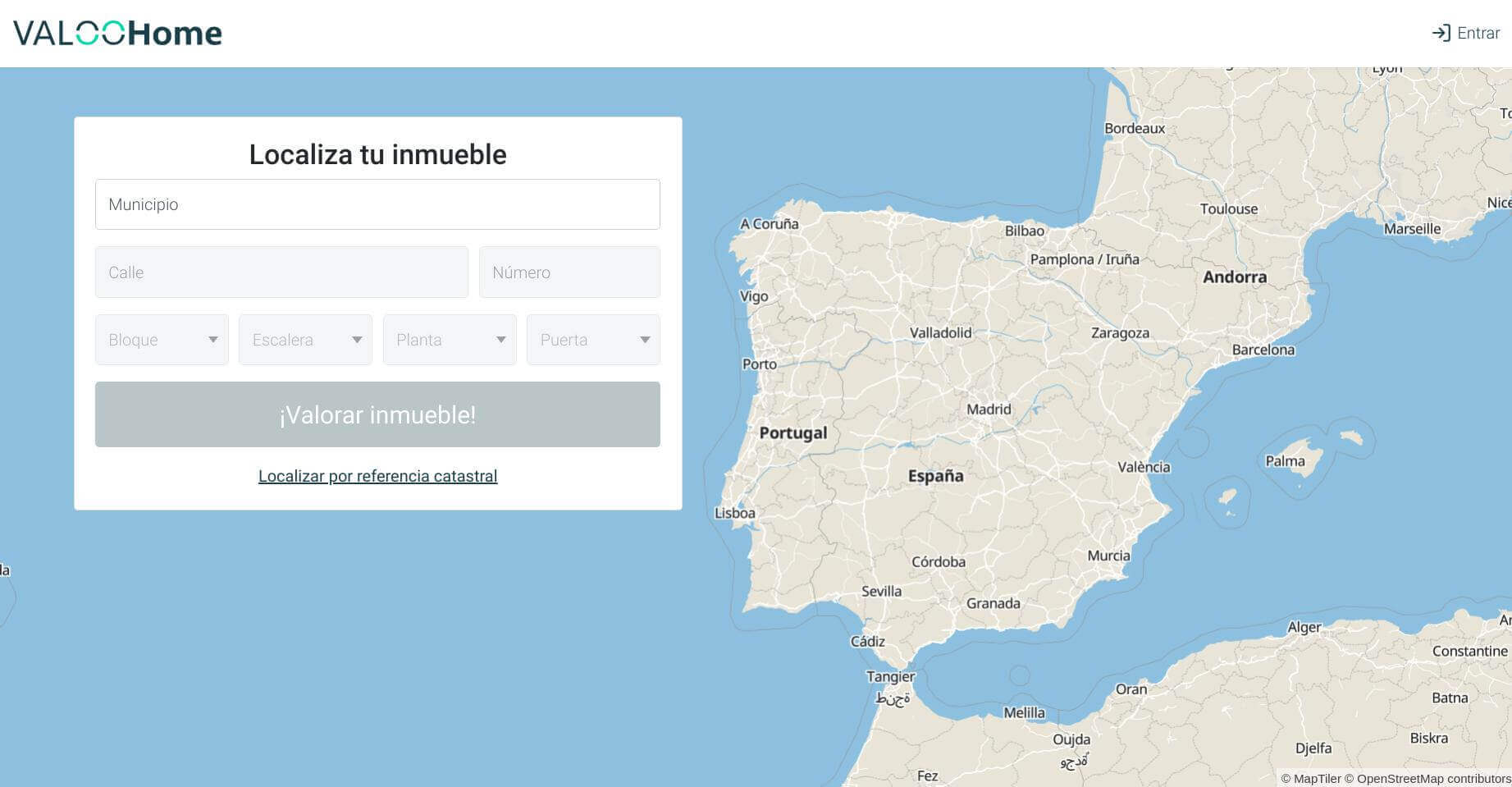Click the Vigo map label

tap(754, 296)
